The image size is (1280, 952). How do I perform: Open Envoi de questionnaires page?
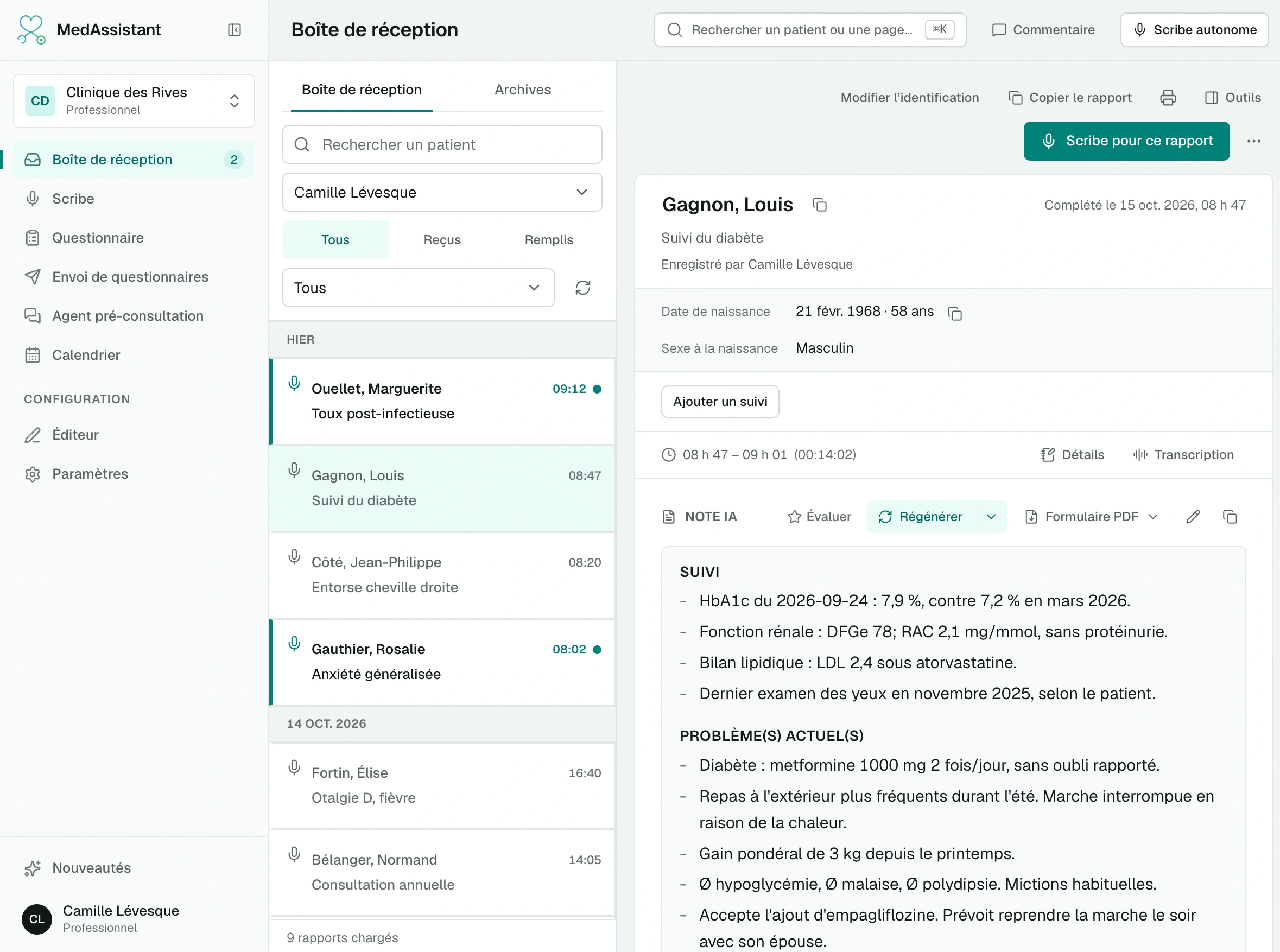[x=134, y=277]
